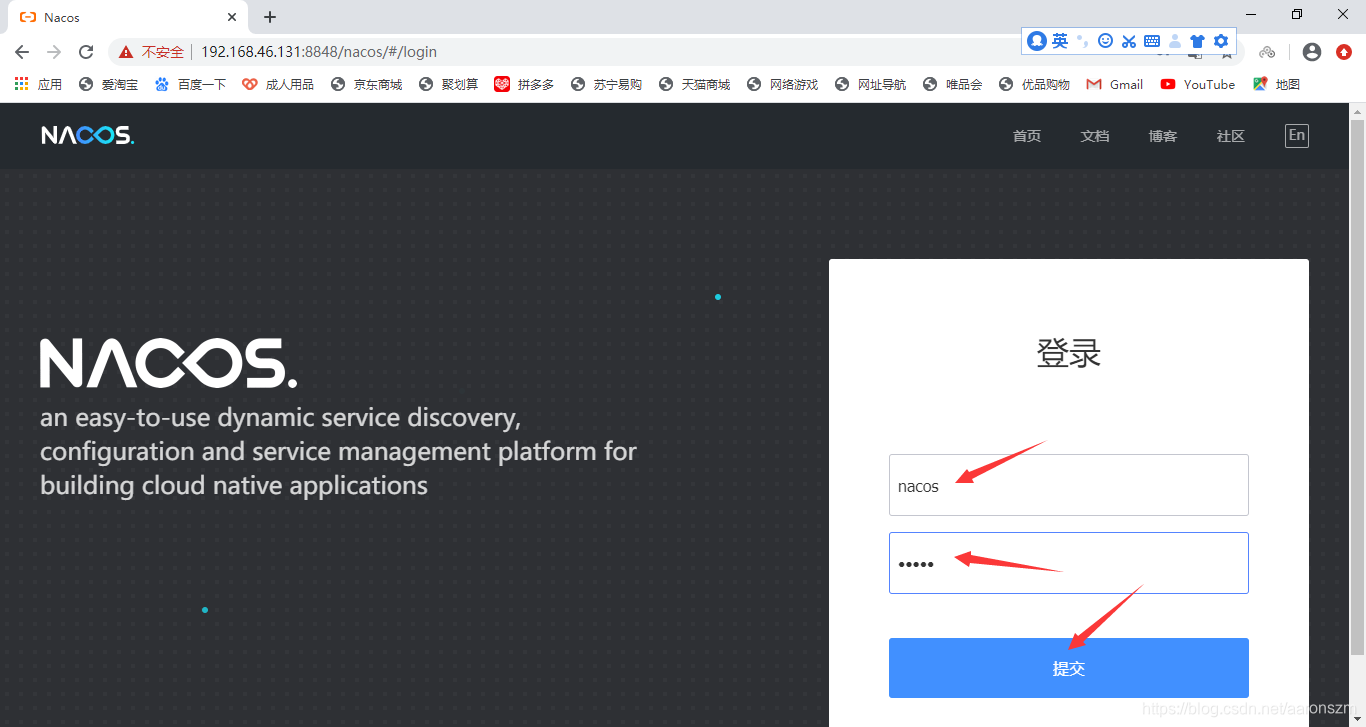Open 文档 in the Nacos header
1366x727 pixels.
pyautogui.click(x=1095, y=136)
